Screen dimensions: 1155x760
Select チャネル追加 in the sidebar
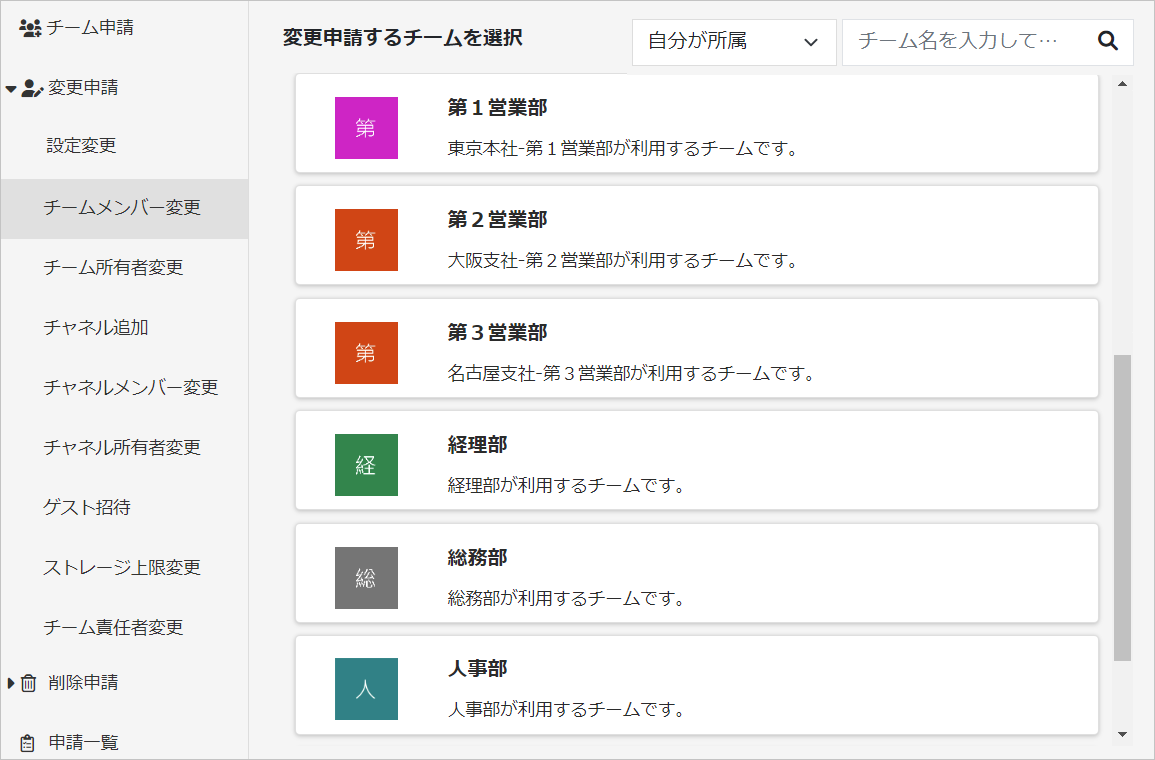(x=96, y=328)
